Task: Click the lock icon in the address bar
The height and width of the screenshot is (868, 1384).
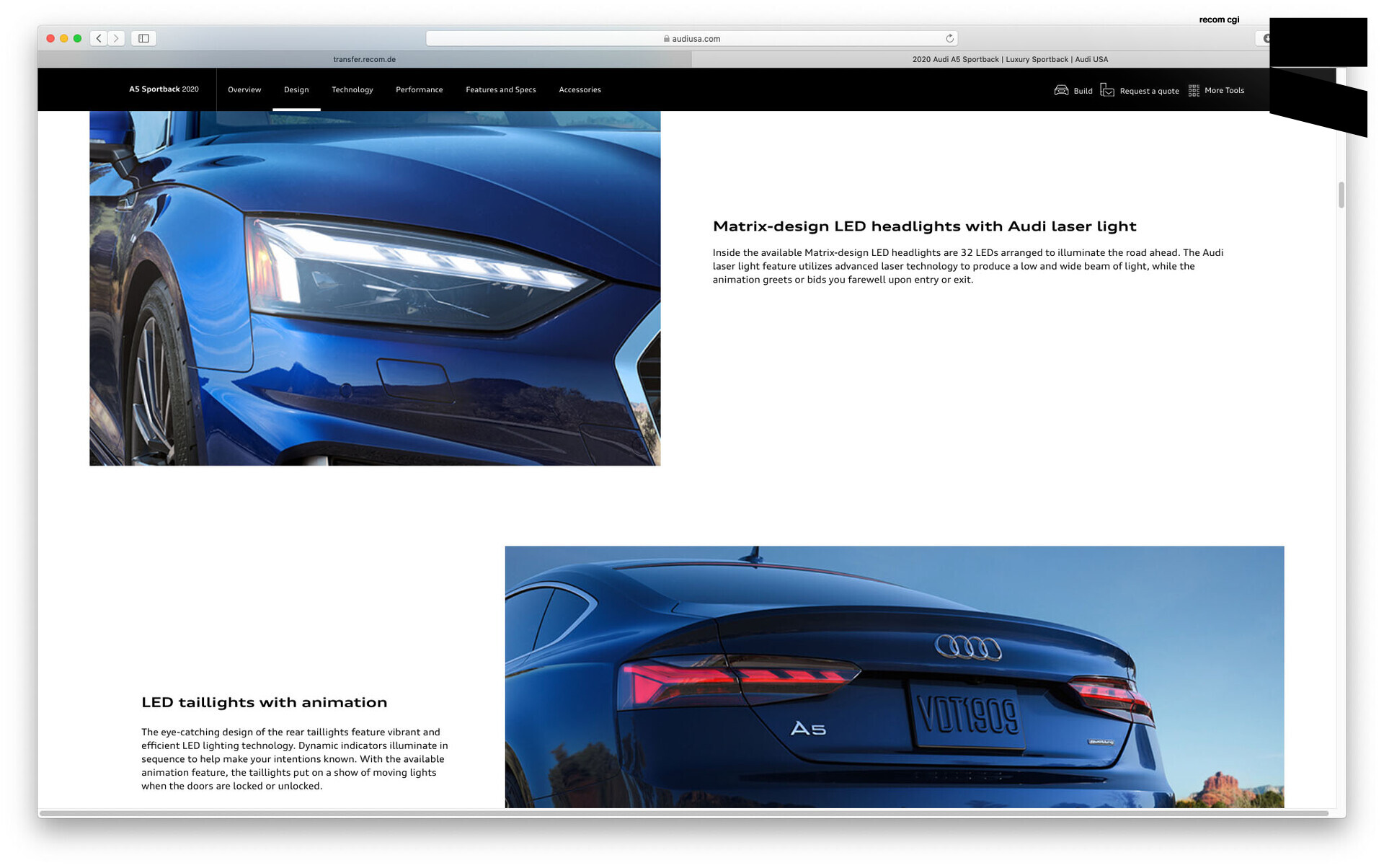Action: click(667, 39)
